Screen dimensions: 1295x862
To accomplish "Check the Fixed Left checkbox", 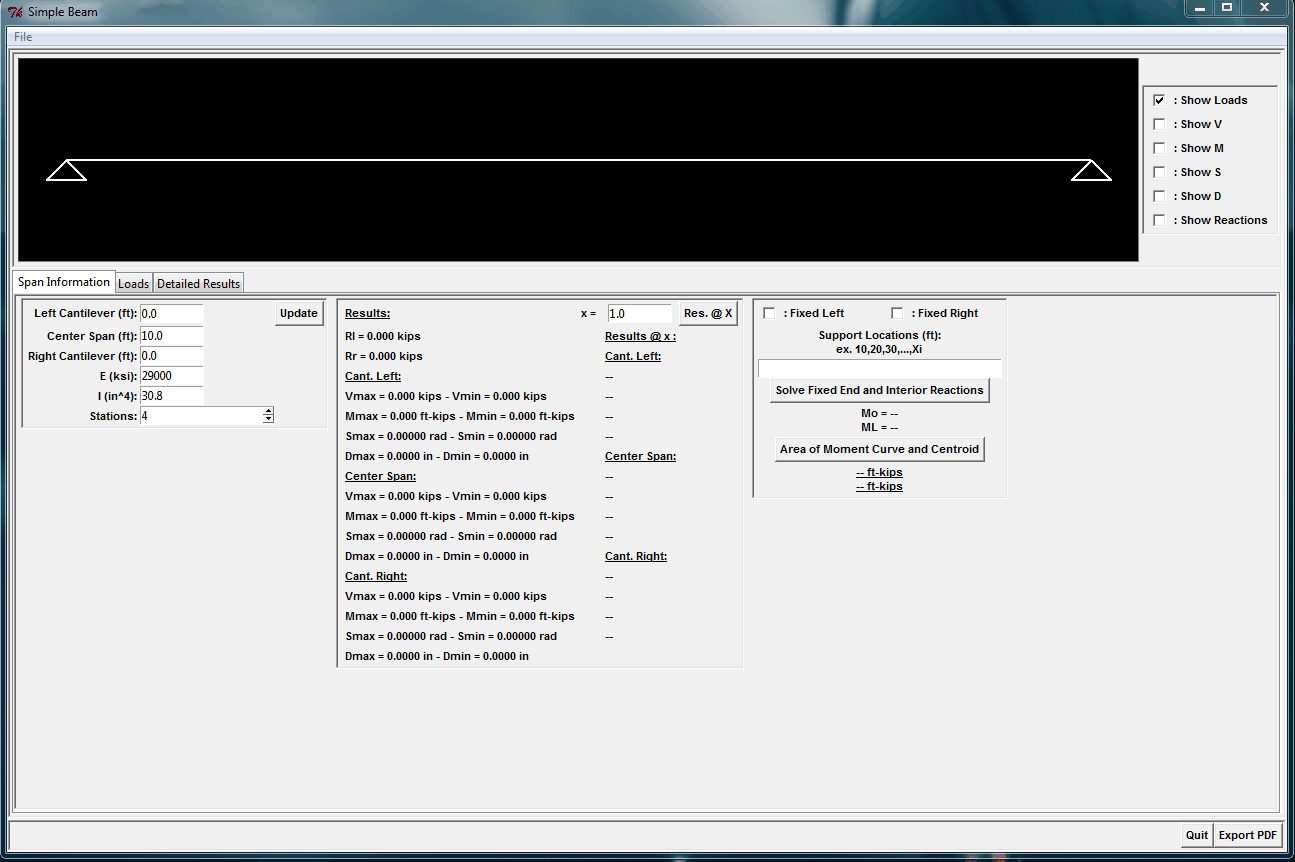I will click(769, 313).
